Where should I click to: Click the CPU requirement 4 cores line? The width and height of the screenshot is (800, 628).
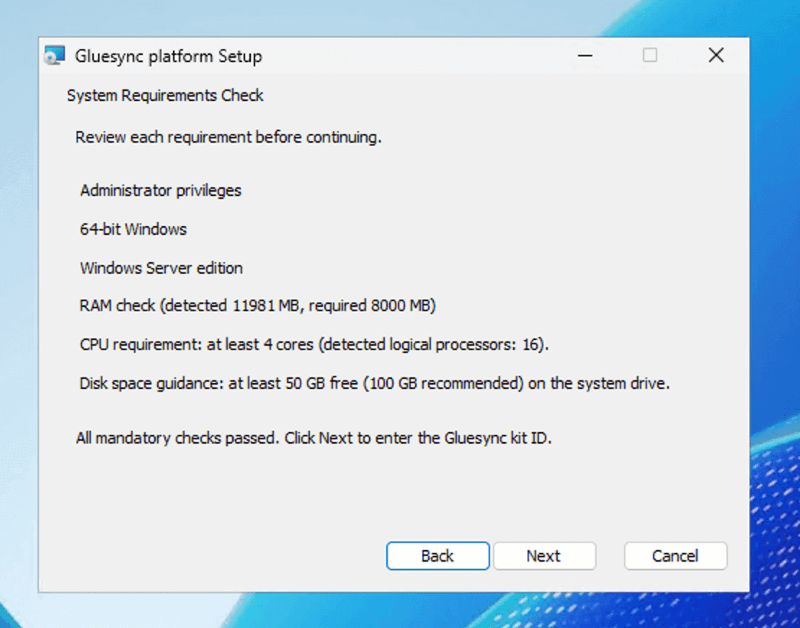(314, 344)
